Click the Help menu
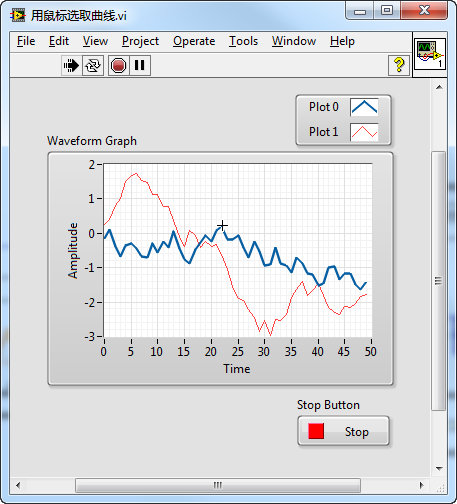Screen dimensions: 457x504 pyautogui.click(x=342, y=41)
